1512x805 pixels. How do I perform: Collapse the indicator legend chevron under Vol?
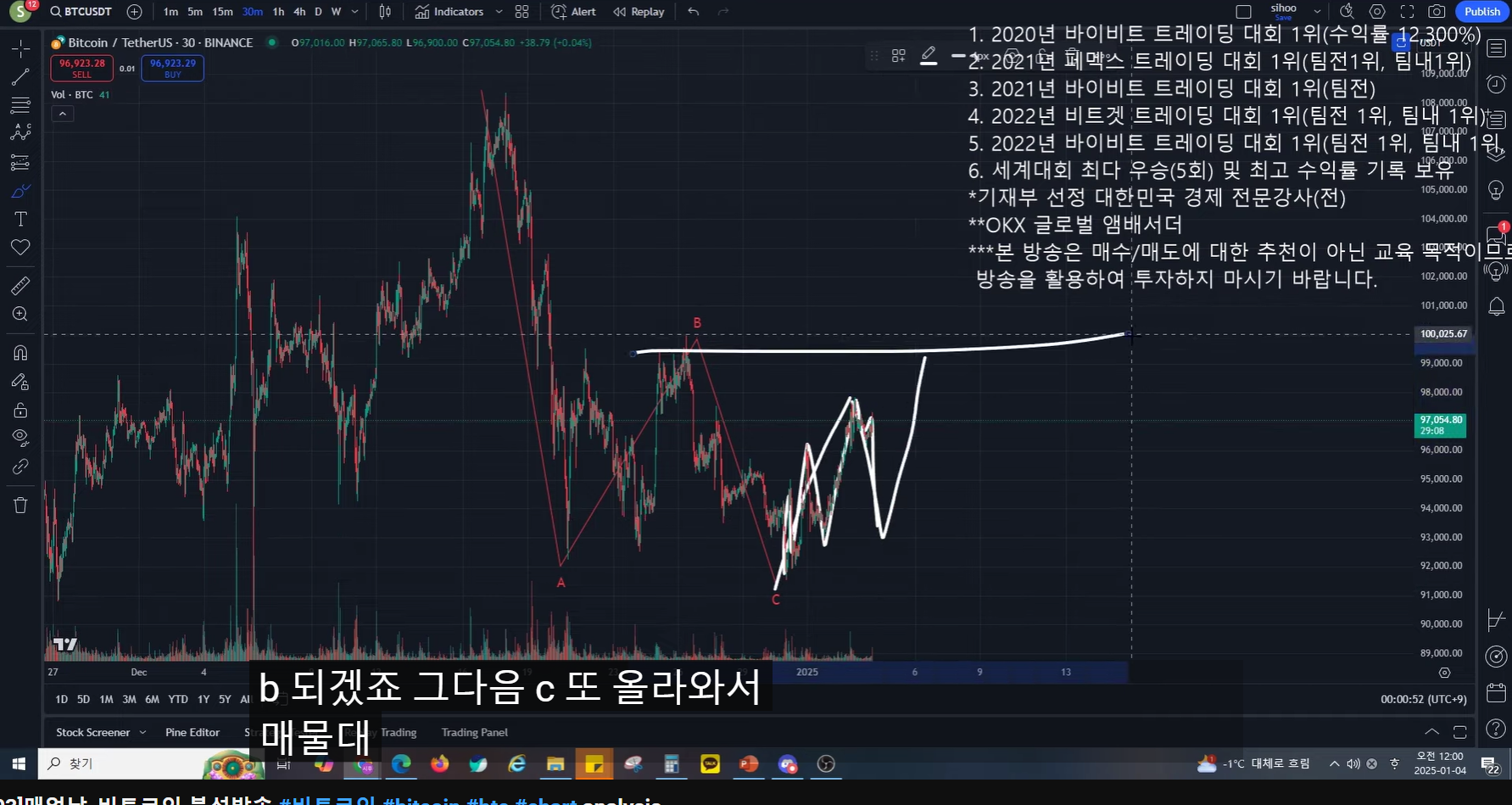(x=62, y=114)
